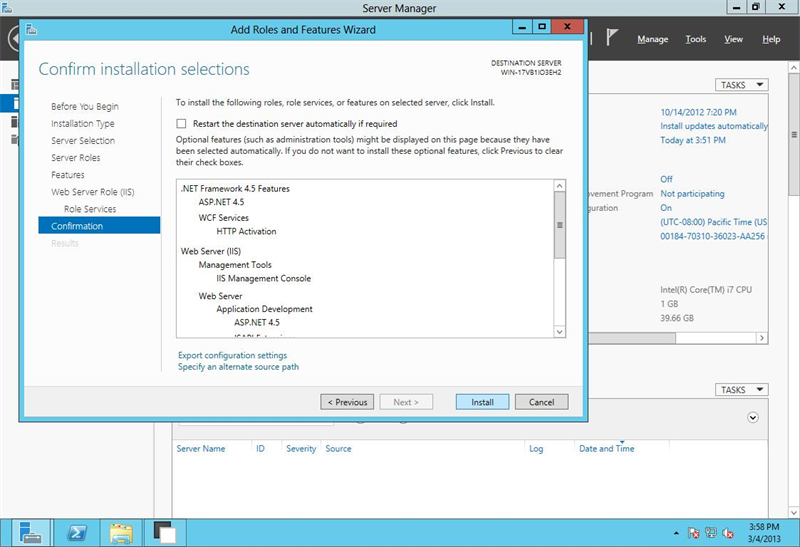Select .NET Framework 4.5 Features entry
This screenshot has height=547, width=800.
click(x=235, y=189)
